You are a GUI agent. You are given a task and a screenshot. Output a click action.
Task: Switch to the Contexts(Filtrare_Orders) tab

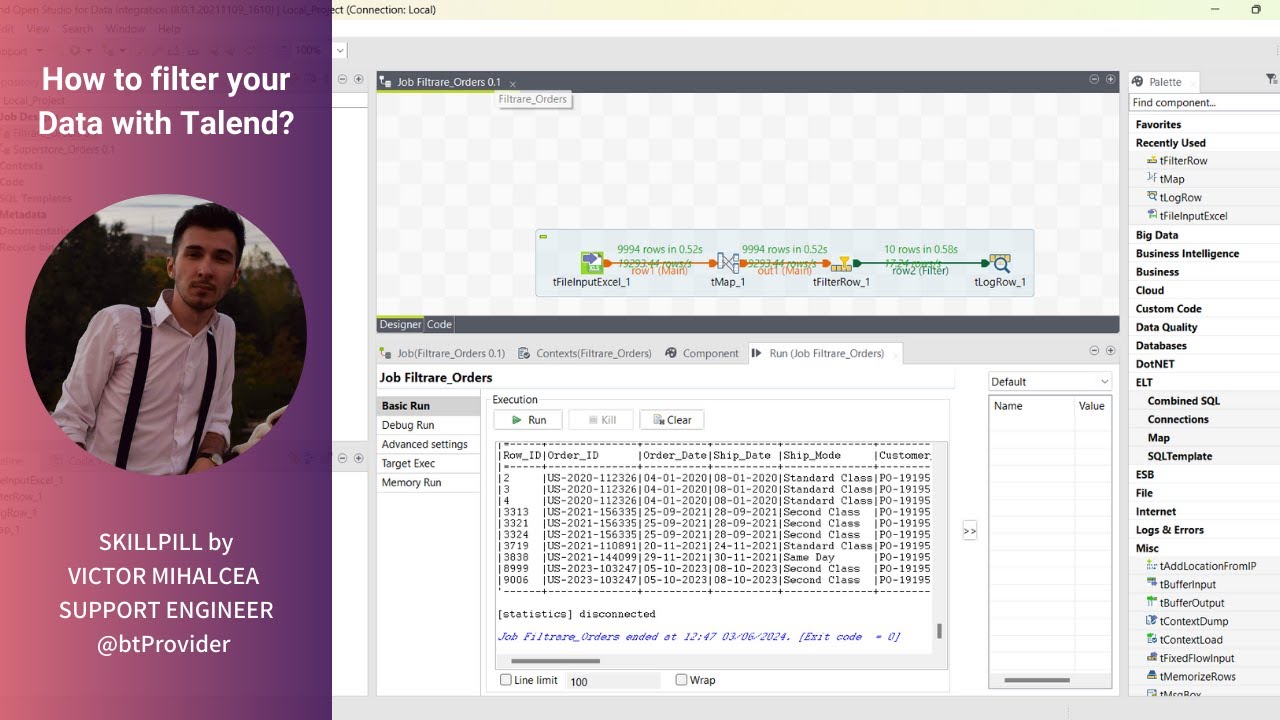[585, 353]
